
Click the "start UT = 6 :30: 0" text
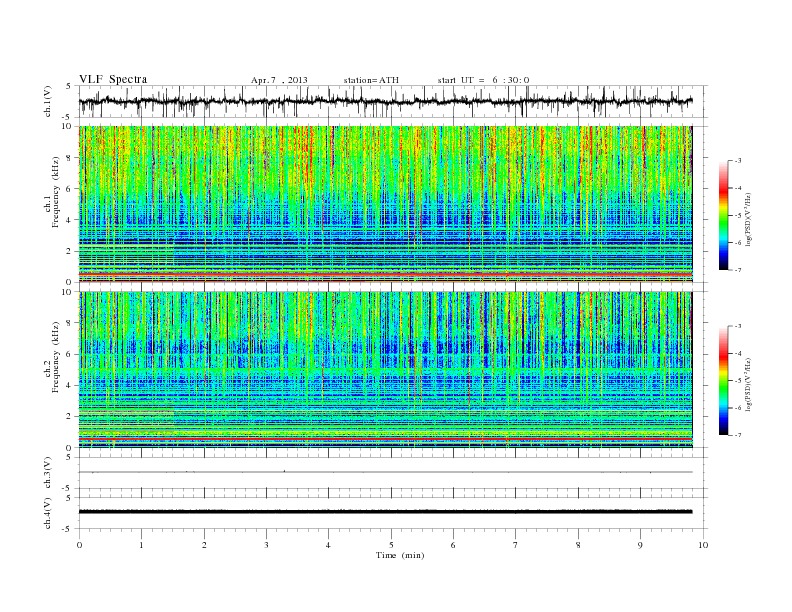tap(483, 80)
